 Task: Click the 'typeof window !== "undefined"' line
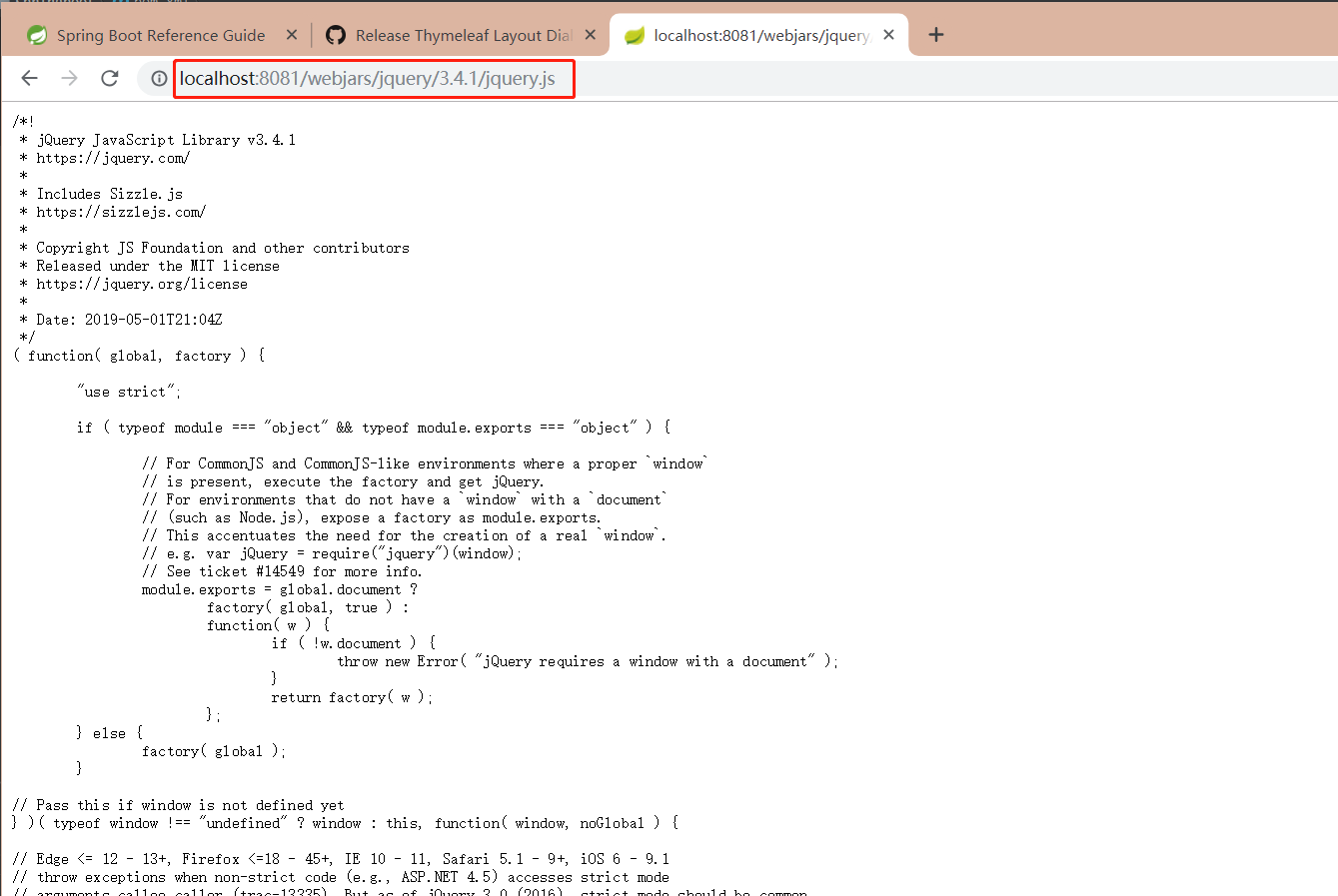(346, 823)
